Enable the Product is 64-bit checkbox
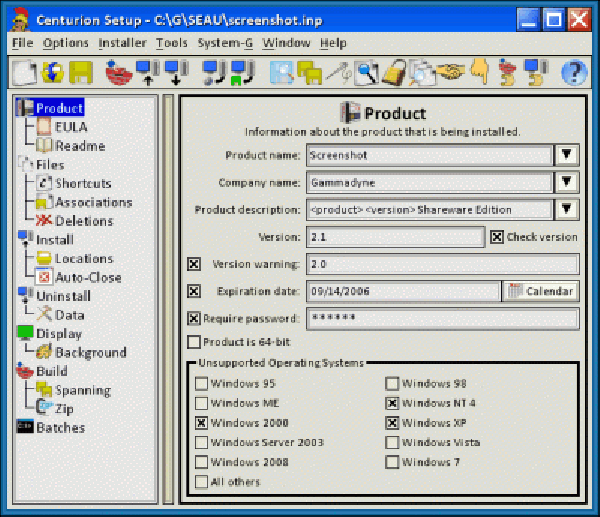600x517 pixels. 194,342
